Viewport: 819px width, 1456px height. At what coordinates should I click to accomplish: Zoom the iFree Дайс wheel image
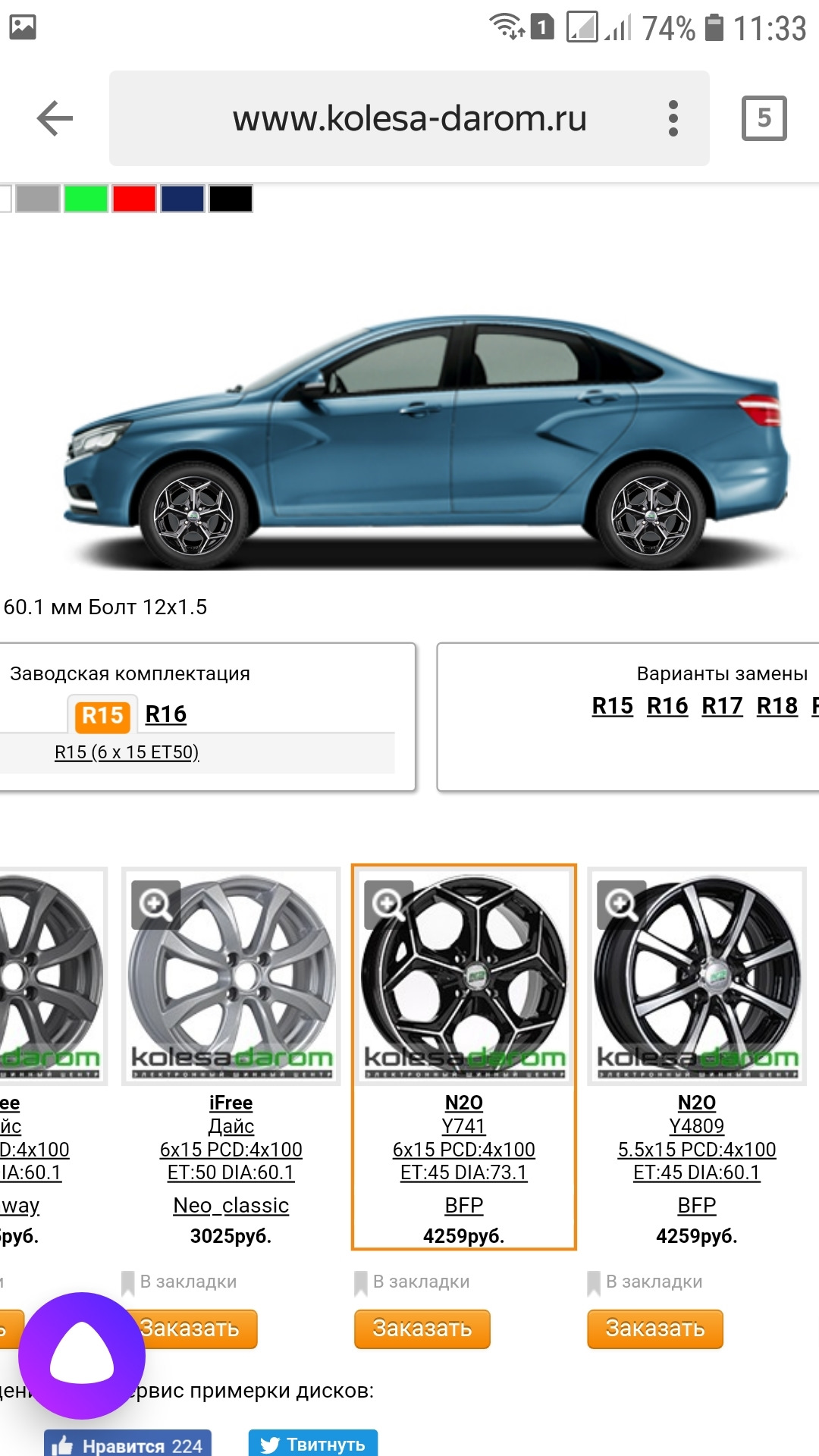(x=155, y=905)
